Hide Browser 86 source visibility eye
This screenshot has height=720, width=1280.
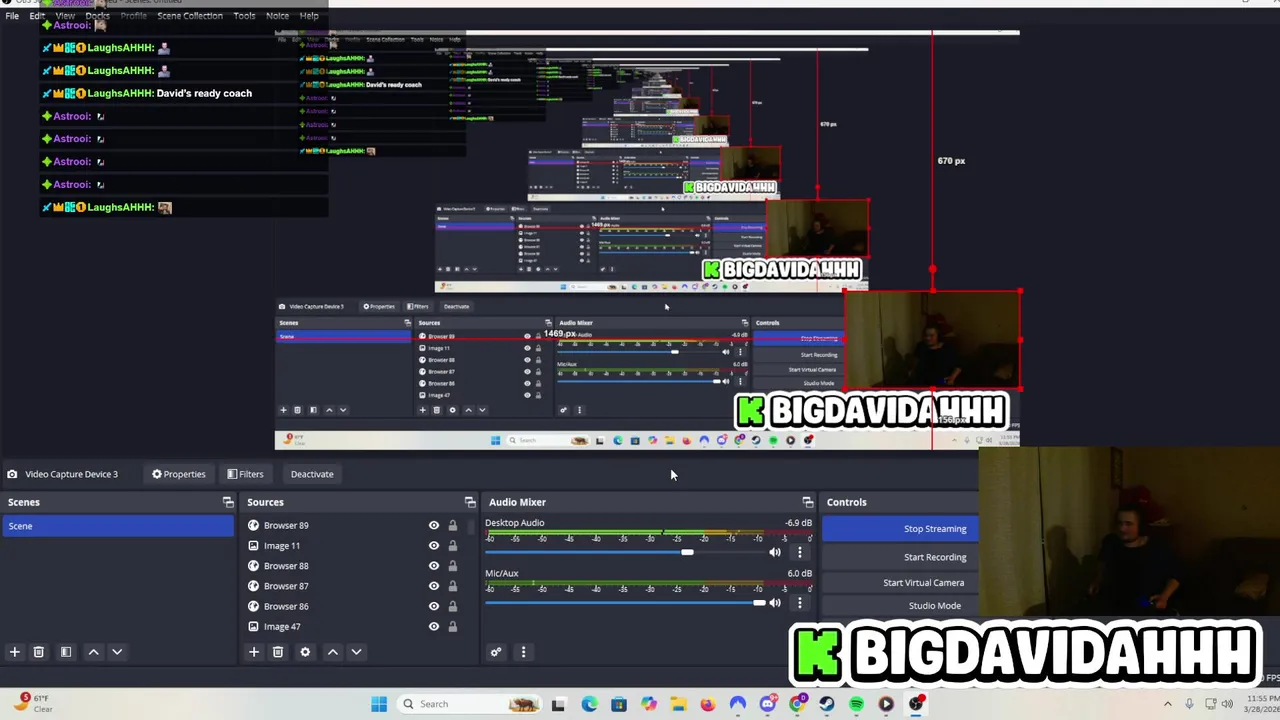434,606
